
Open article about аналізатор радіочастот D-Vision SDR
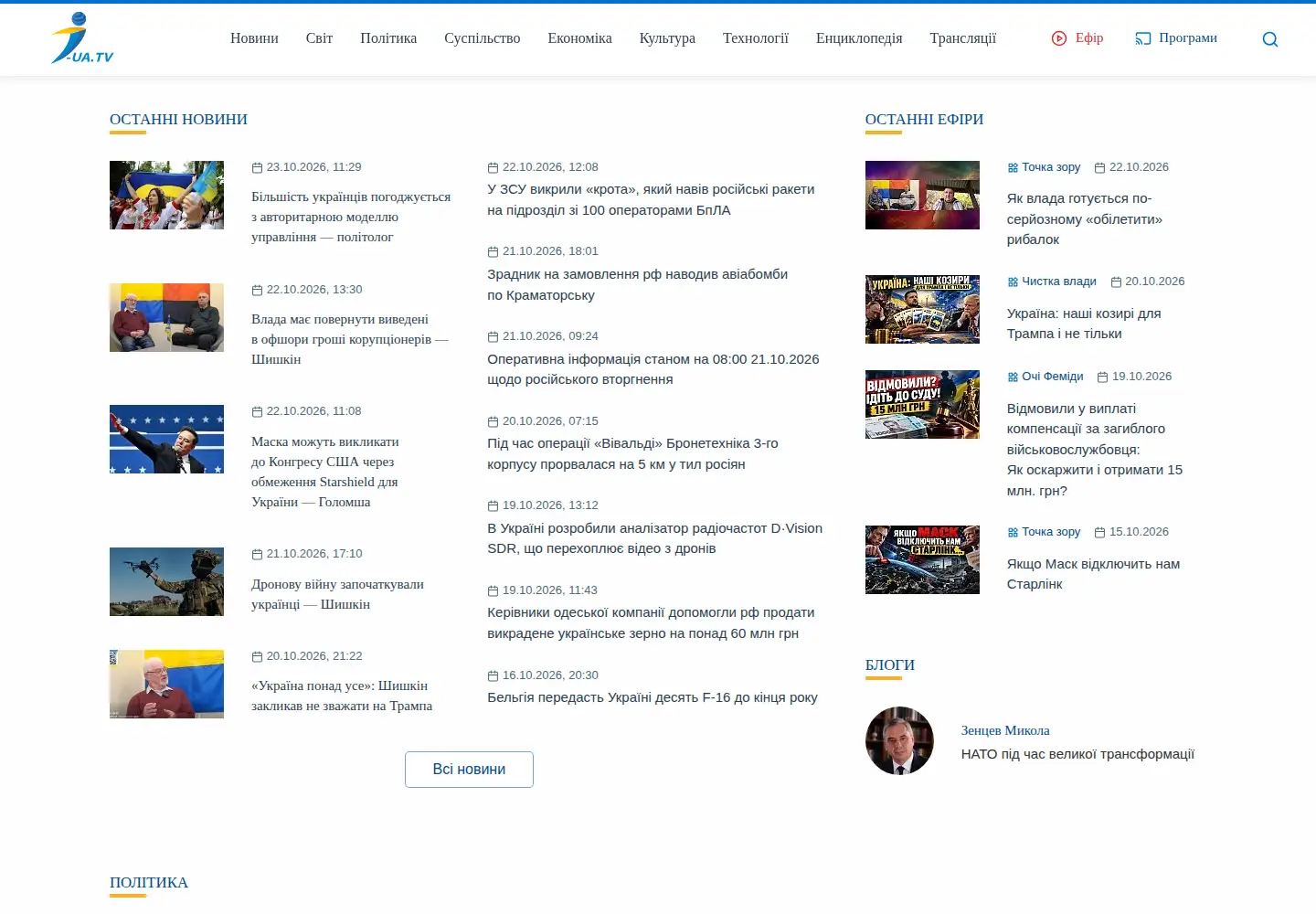[654, 538]
